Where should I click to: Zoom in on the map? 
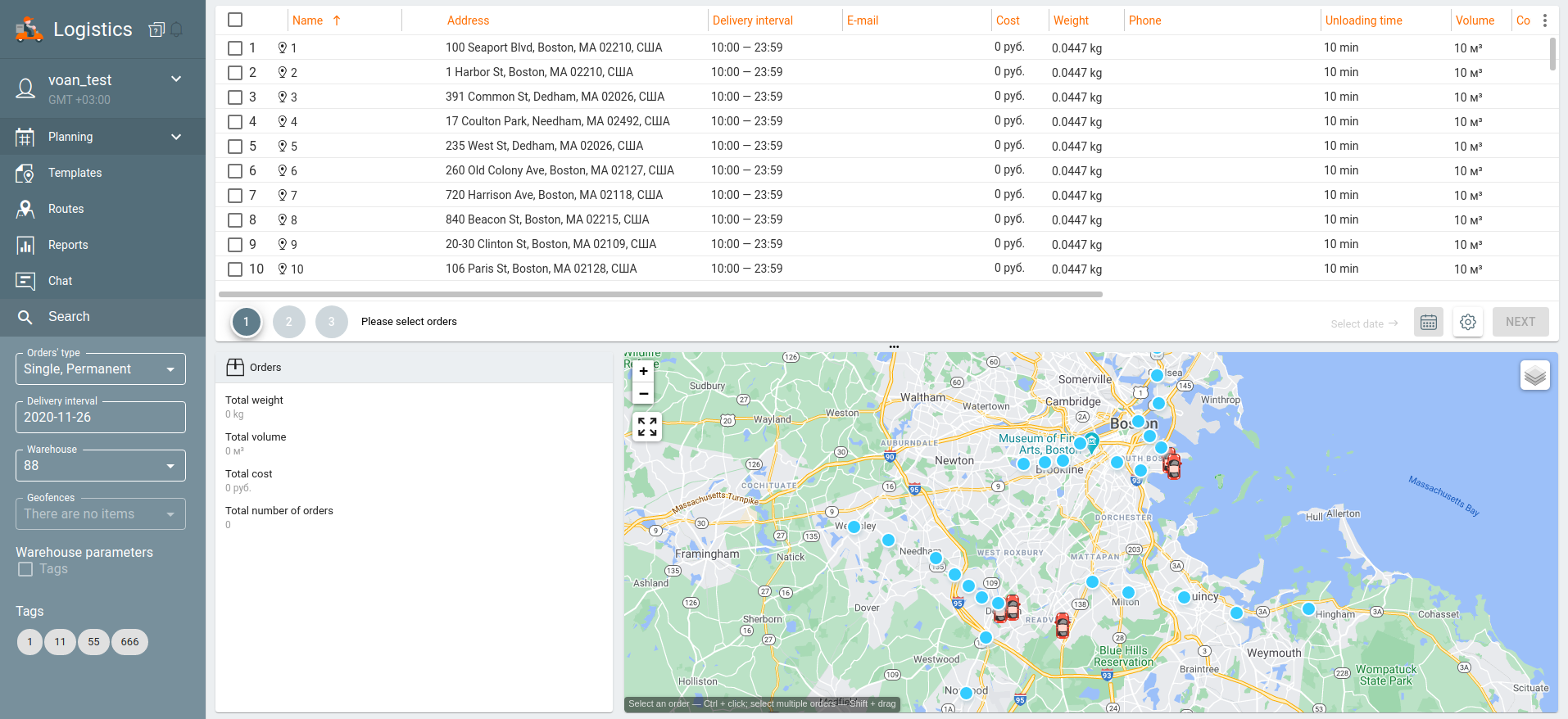click(644, 371)
